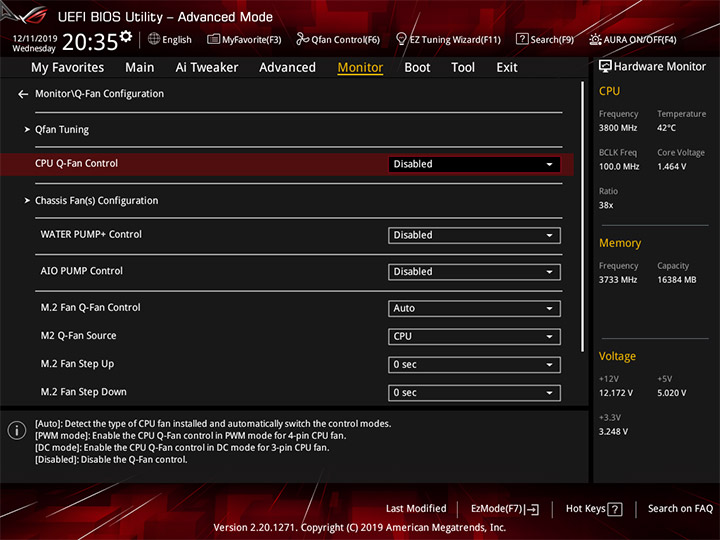Expand Chassis Fan(s) Configuration submenu
720x540 pixels.
[96, 201]
